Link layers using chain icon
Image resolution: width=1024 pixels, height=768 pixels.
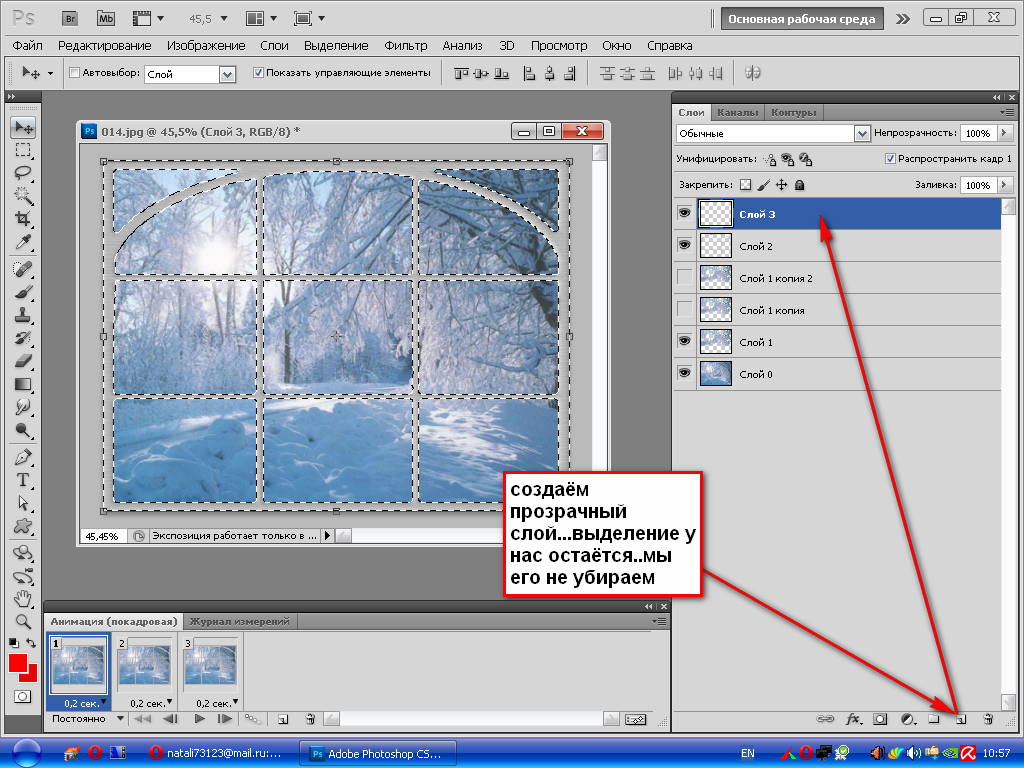coord(825,719)
